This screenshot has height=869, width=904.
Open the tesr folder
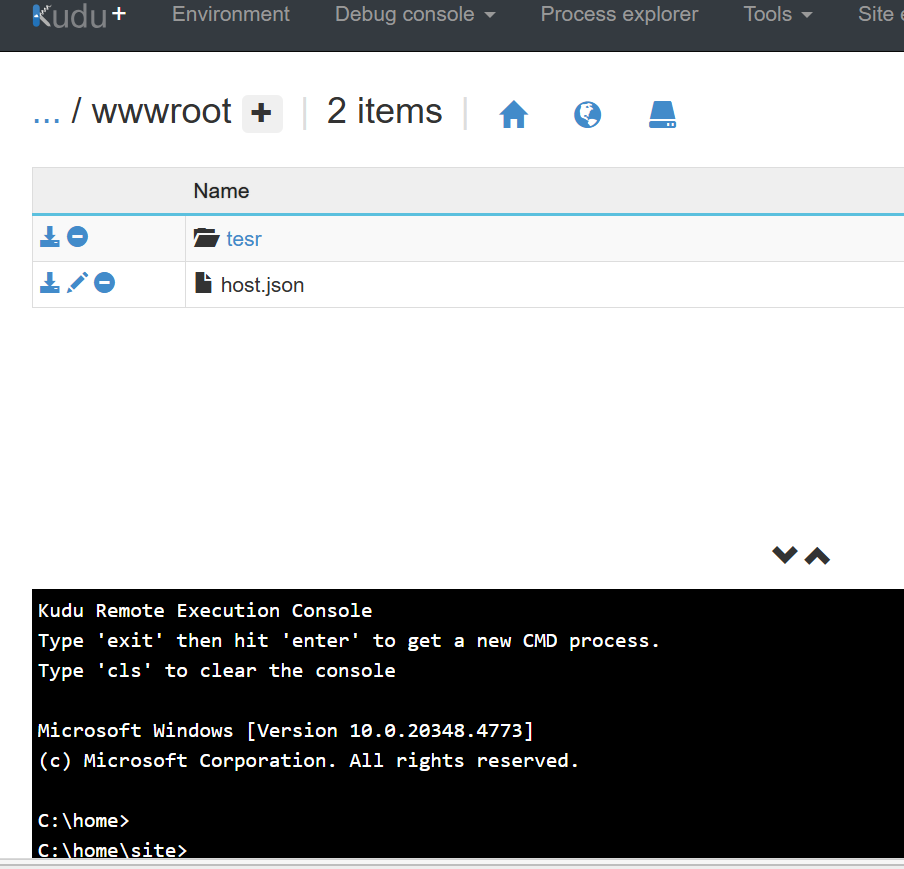click(244, 239)
